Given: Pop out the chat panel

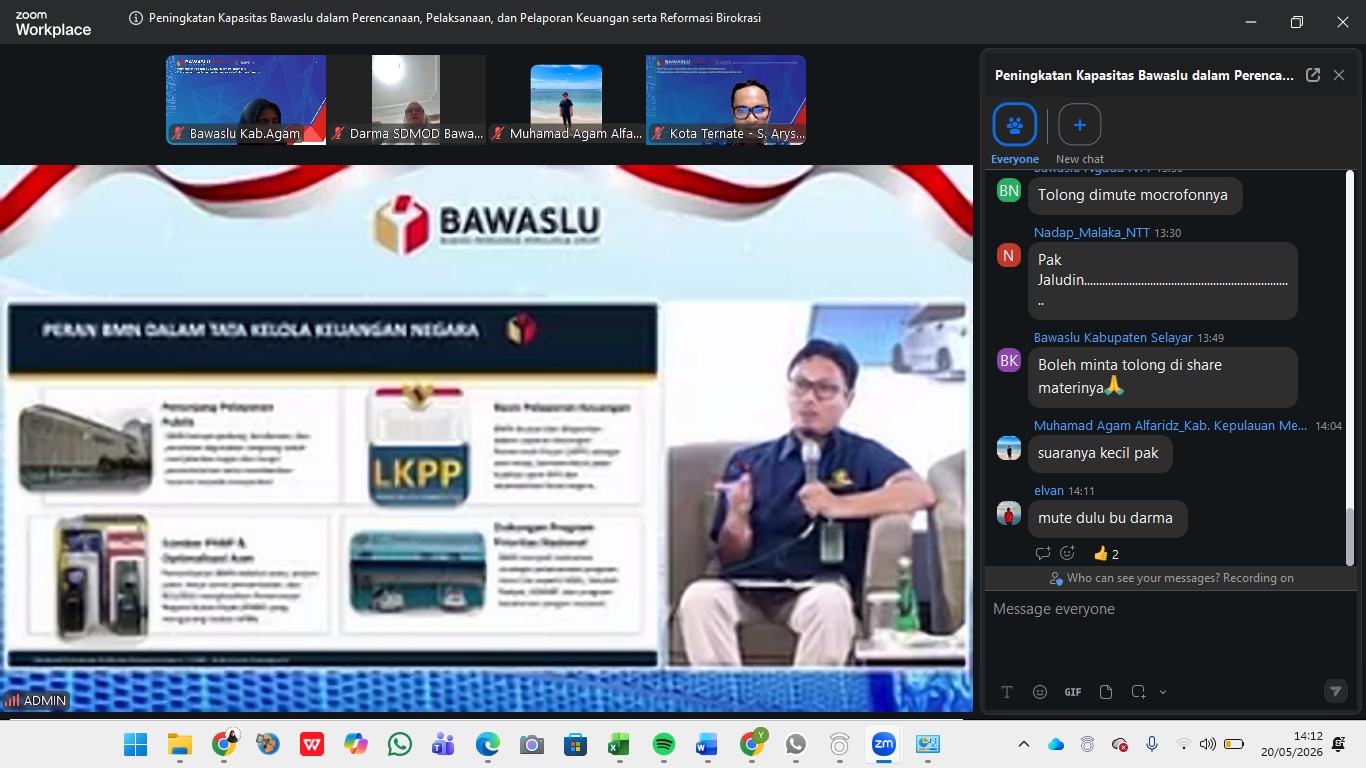Looking at the screenshot, I should click(1313, 75).
